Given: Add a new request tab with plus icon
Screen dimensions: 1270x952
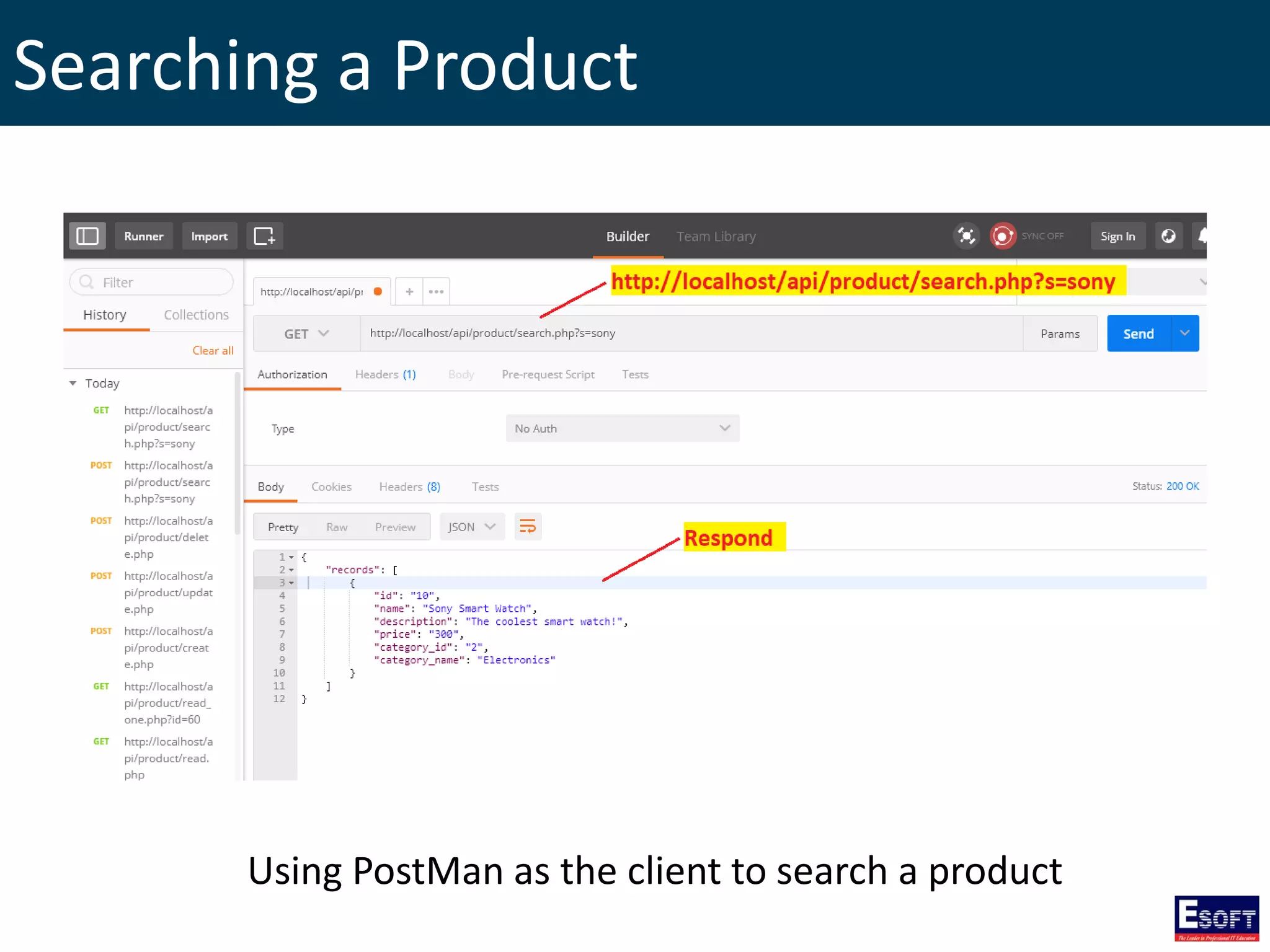Looking at the screenshot, I should coord(409,291).
